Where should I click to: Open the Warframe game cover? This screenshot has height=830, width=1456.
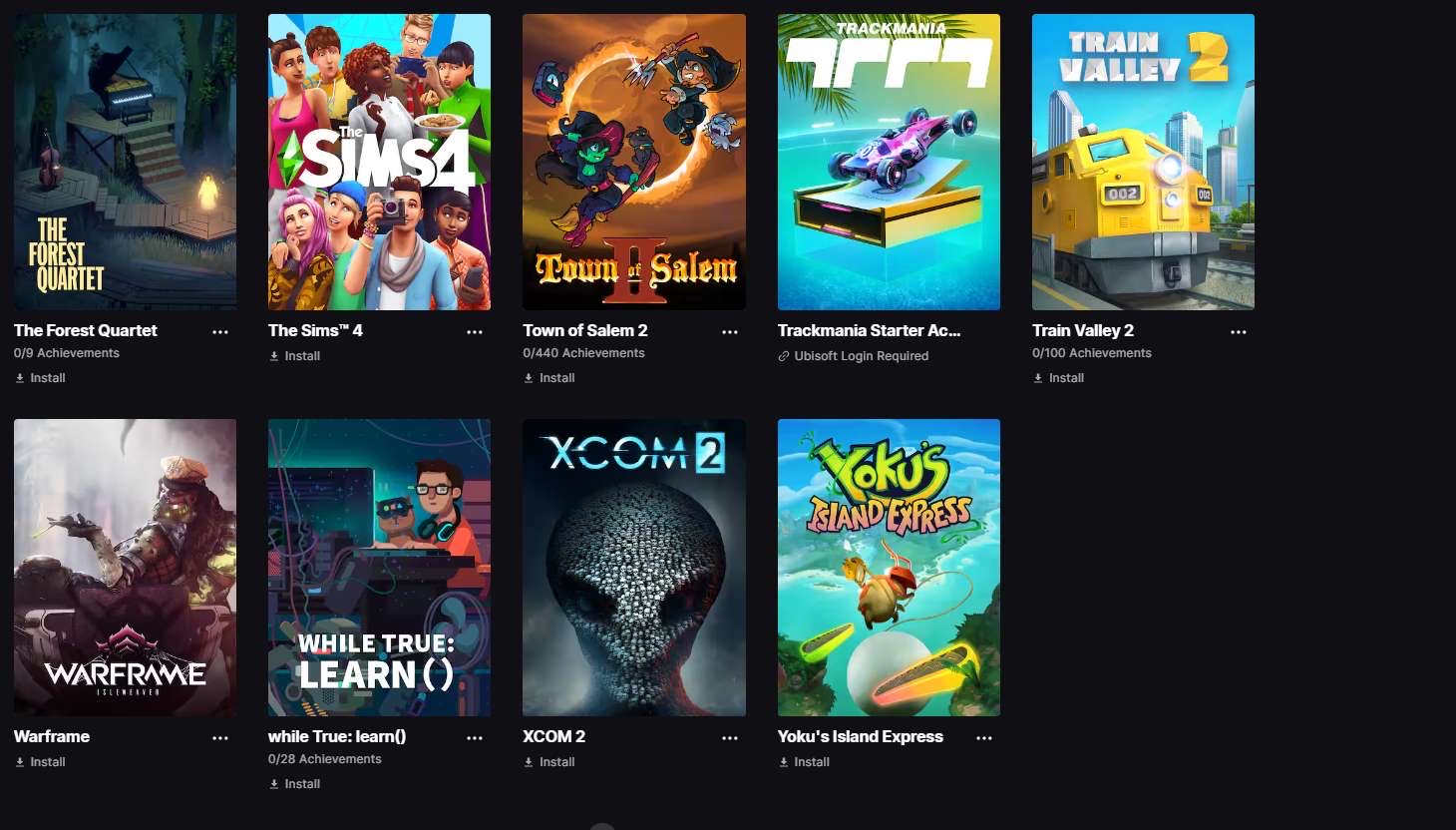coord(125,568)
